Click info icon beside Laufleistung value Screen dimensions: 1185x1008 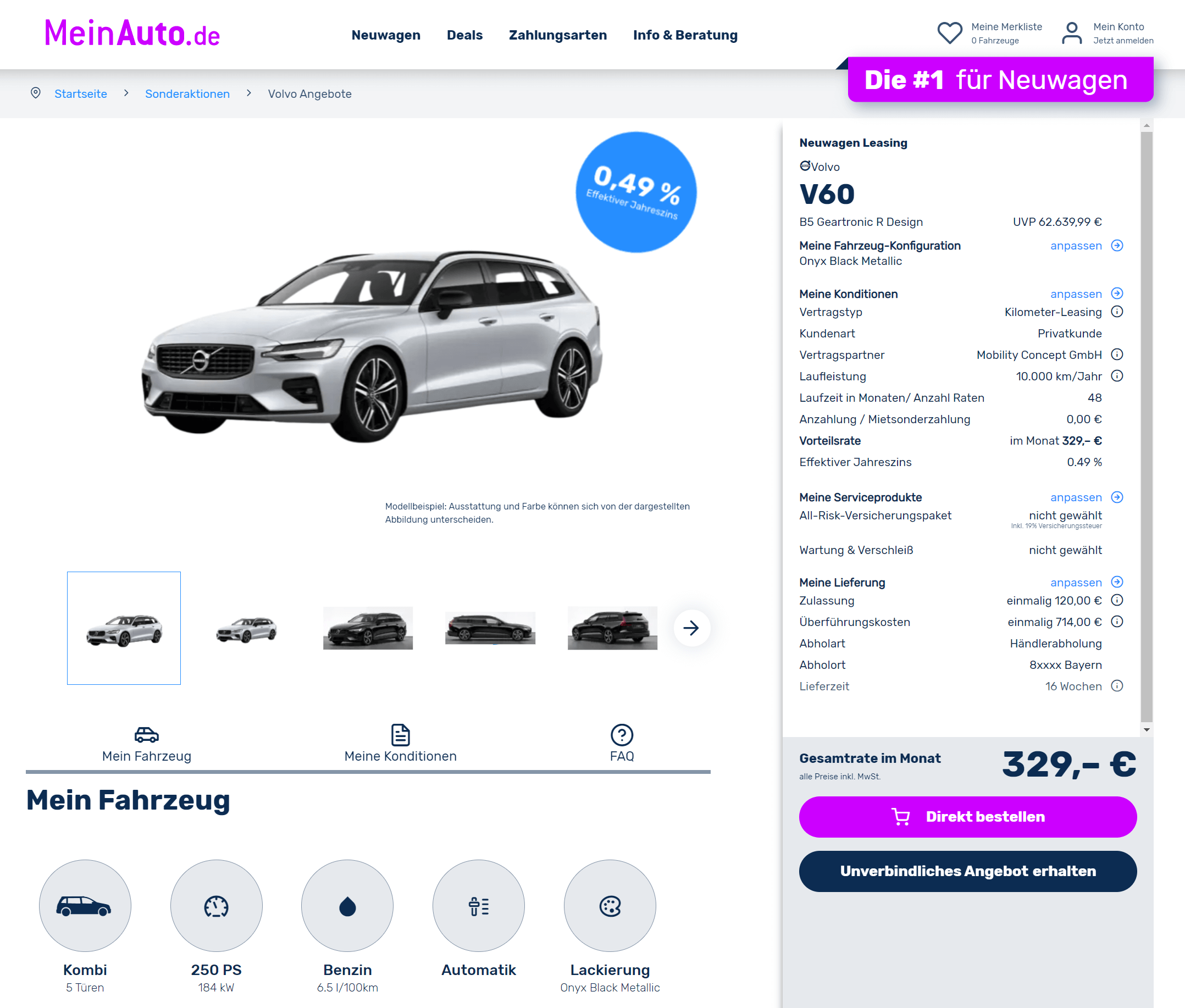click(x=1116, y=376)
